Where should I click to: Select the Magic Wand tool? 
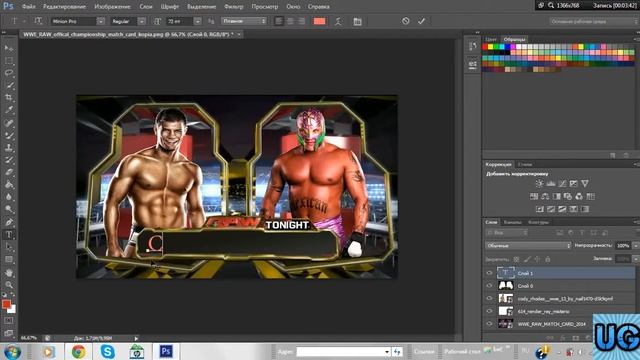coord(9,86)
